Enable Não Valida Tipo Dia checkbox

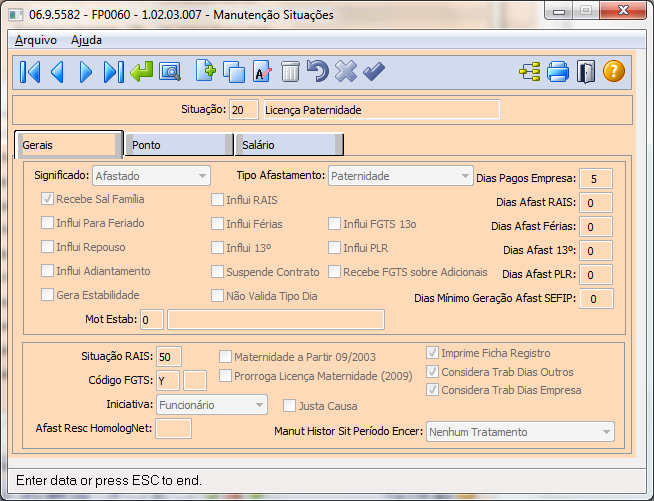(x=217, y=296)
